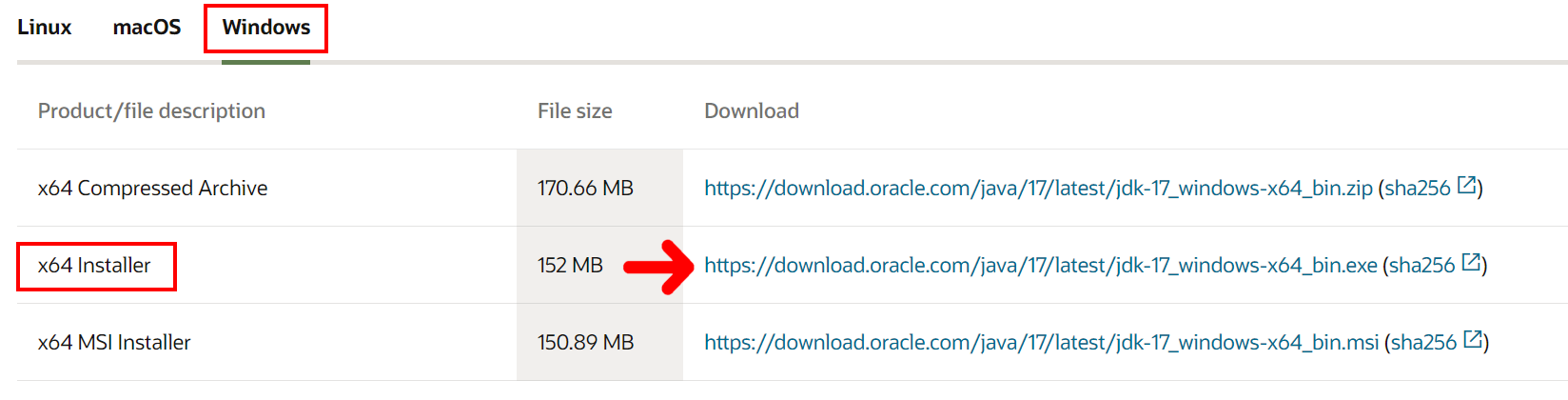Click the Product/file description column header

151,110
